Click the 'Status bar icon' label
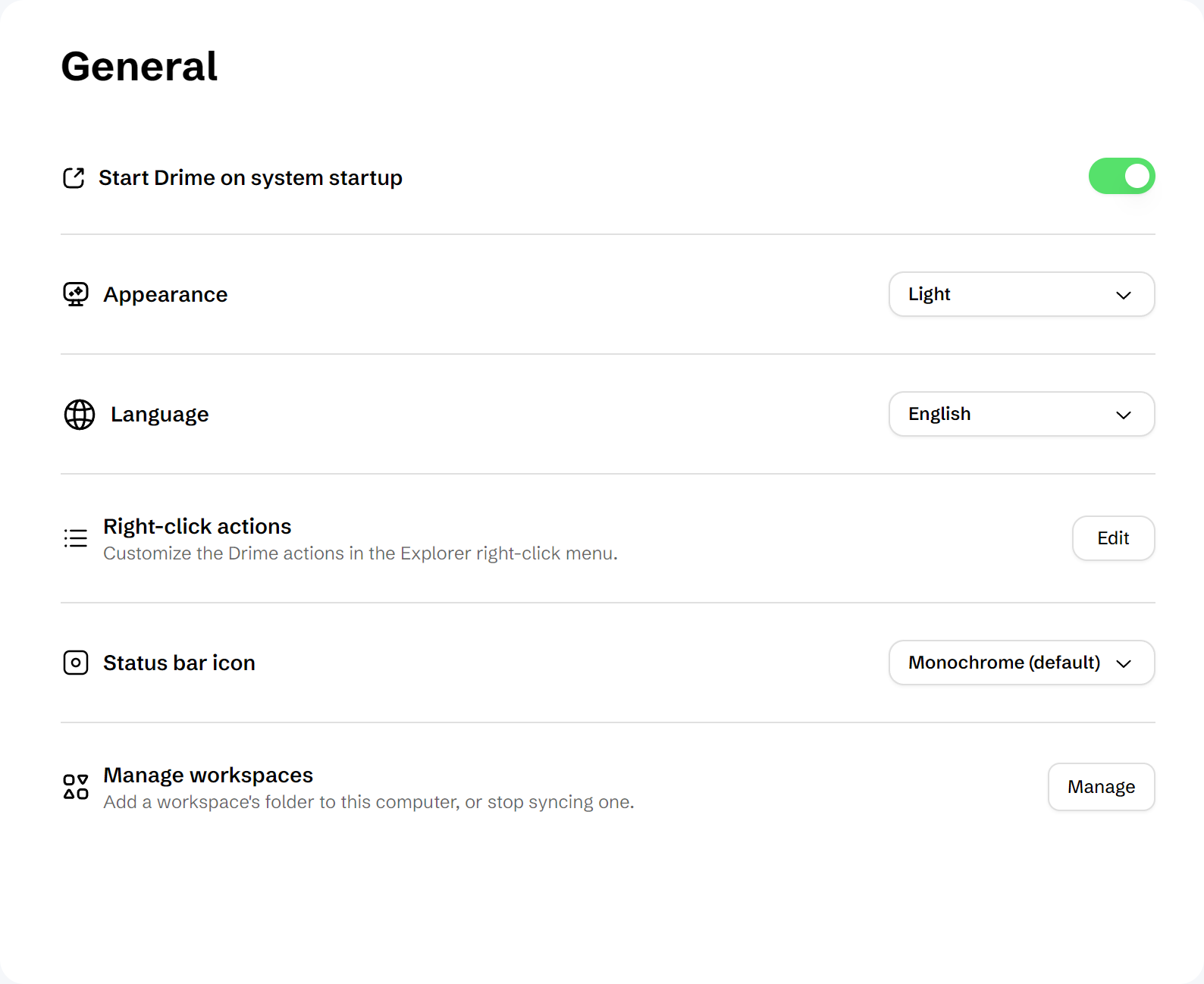The image size is (1204, 984). click(x=179, y=663)
